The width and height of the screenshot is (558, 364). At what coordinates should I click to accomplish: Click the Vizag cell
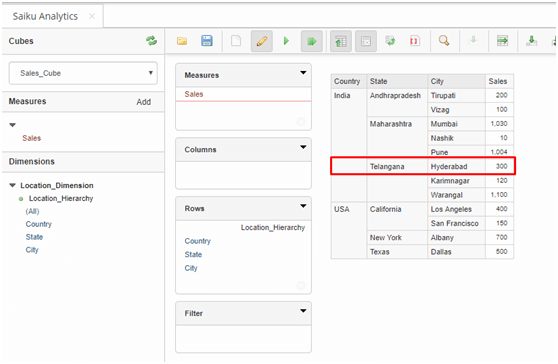click(457, 110)
